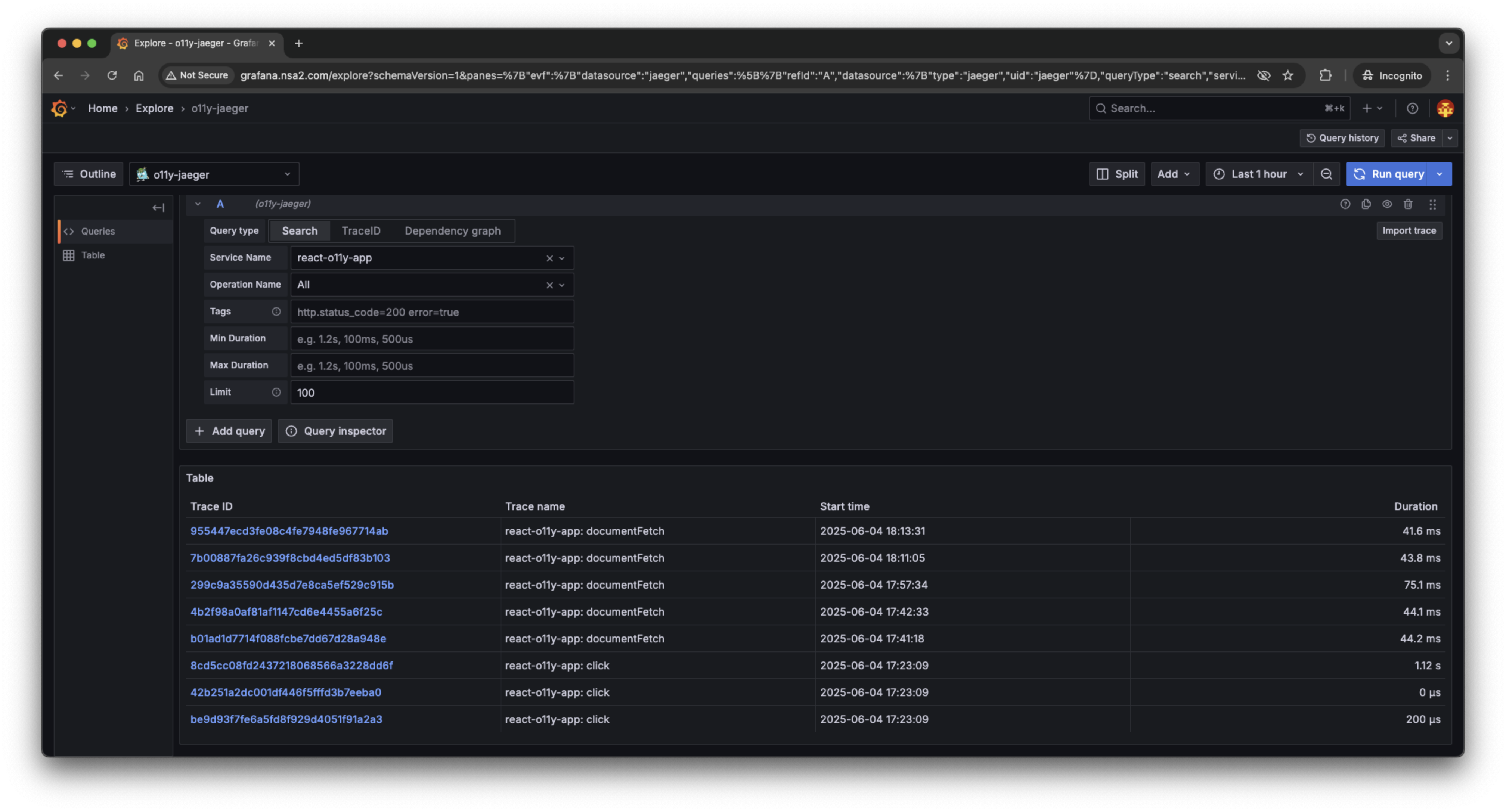Viewport: 1506px width, 812px height.
Task: Show the Tags info tooltip icon
Action: (x=276, y=312)
